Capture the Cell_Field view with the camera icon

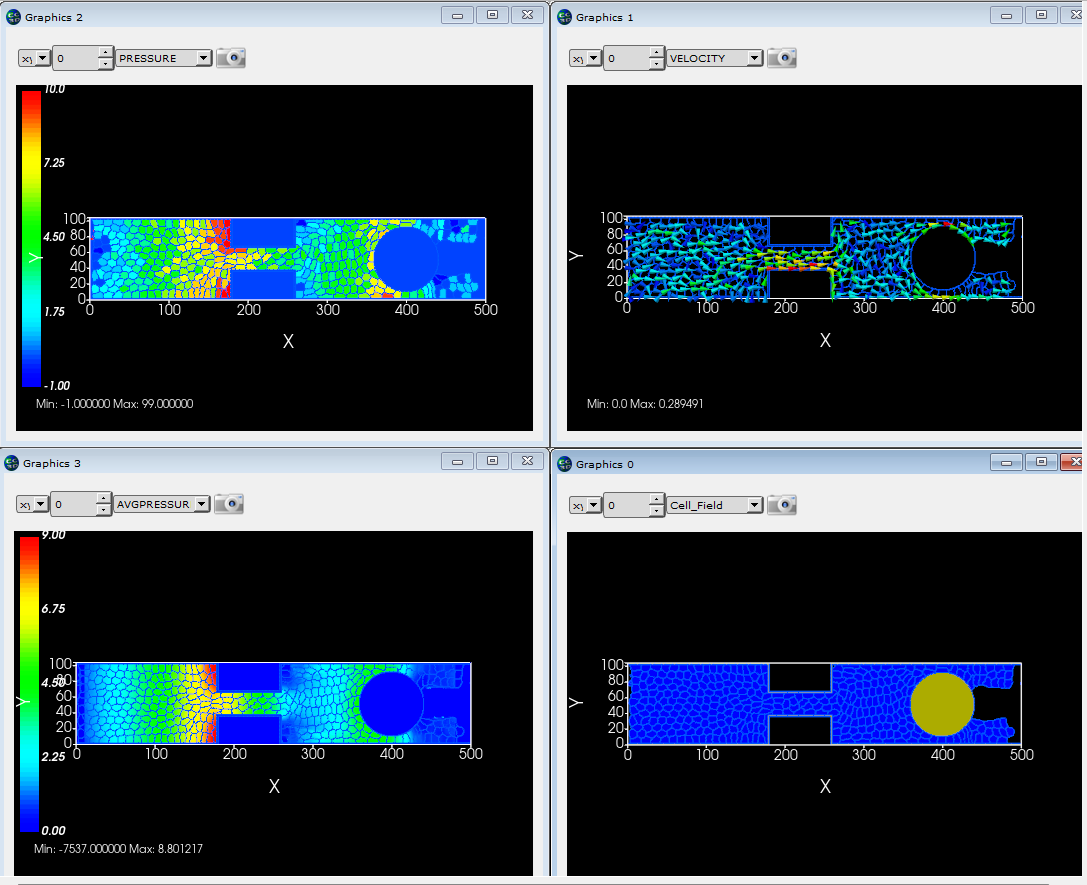[782, 505]
